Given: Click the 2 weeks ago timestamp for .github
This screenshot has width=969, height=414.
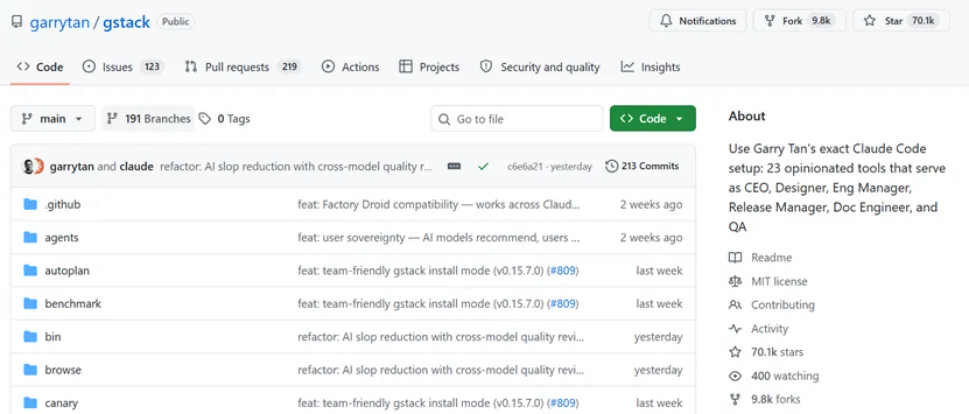Looking at the screenshot, I should [x=651, y=205].
